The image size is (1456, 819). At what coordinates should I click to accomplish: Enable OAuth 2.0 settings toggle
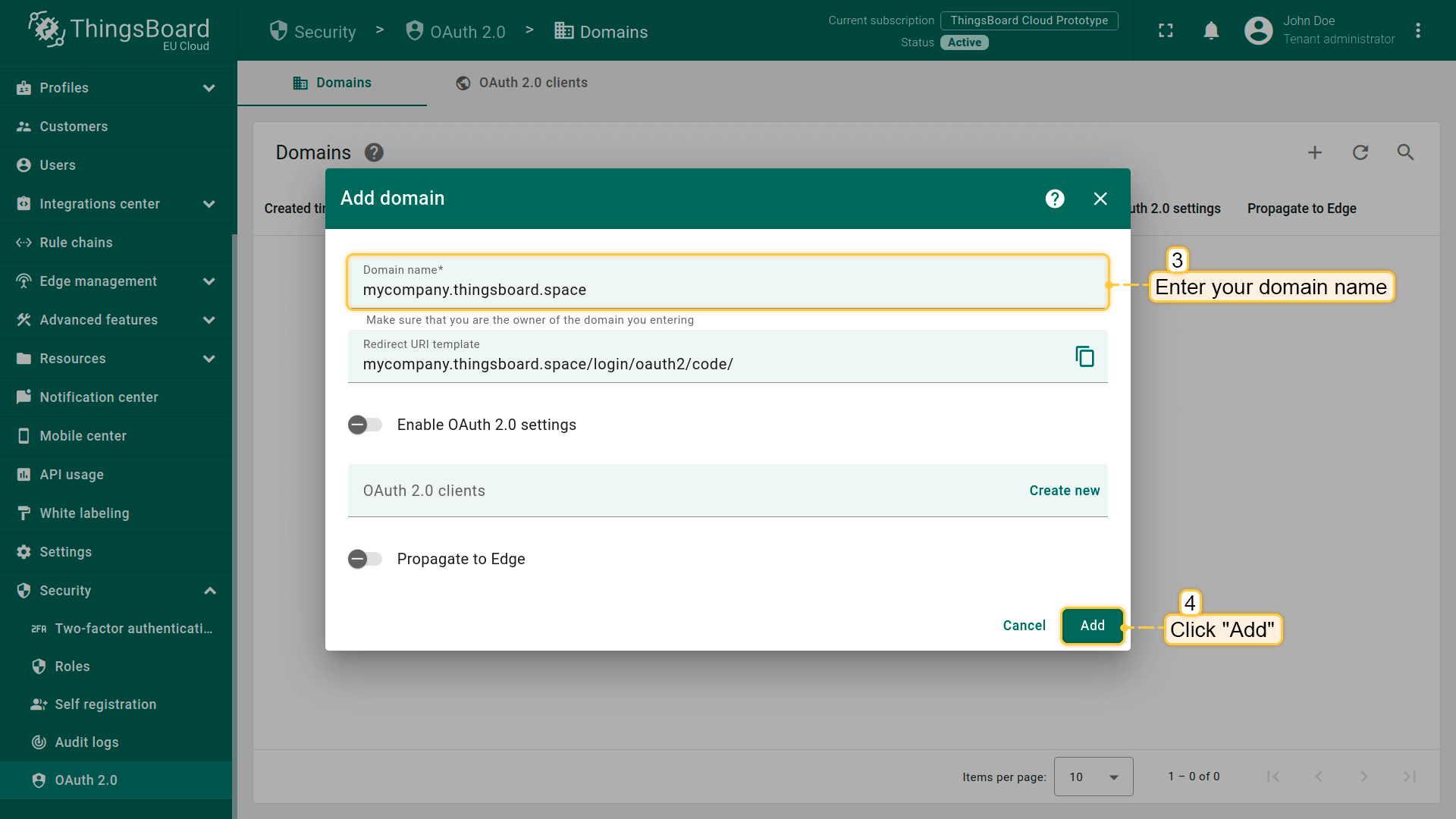click(x=365, y=425)
